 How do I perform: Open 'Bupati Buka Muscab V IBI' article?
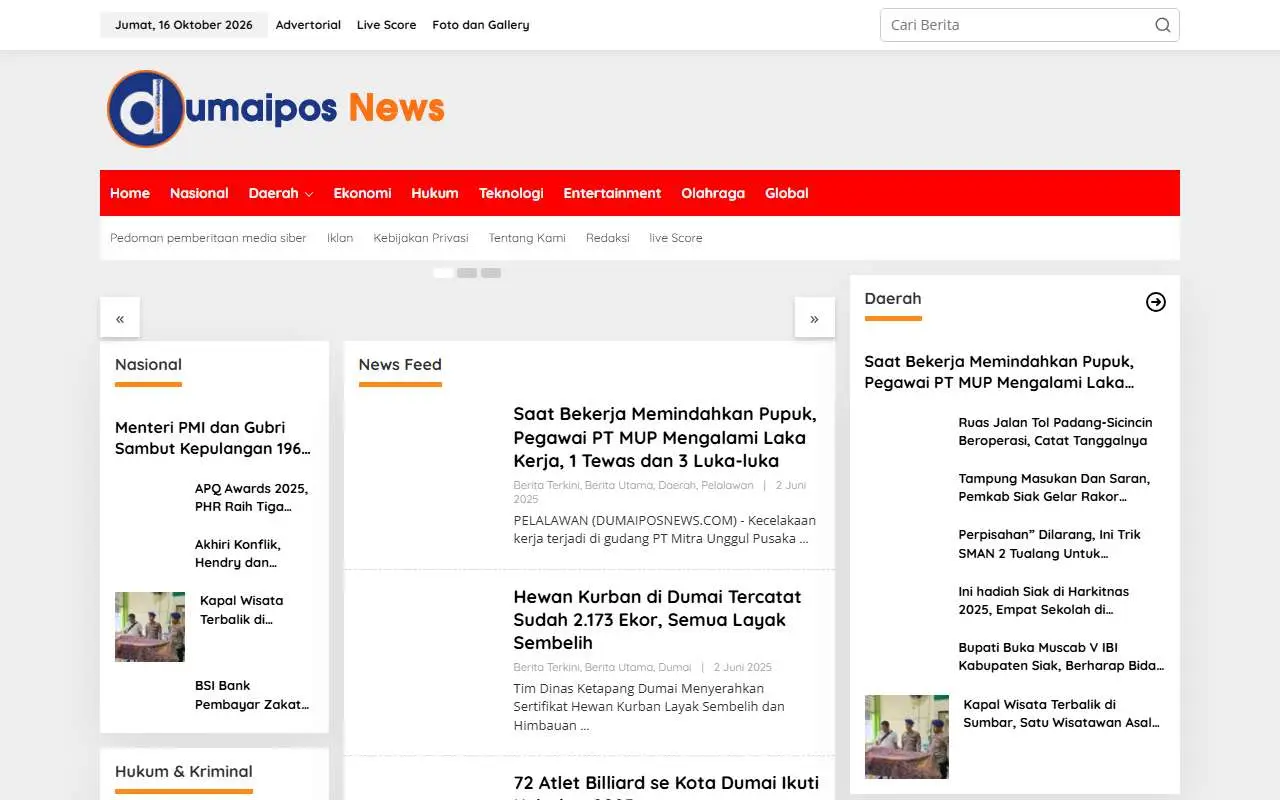[x=1061, y=656]
